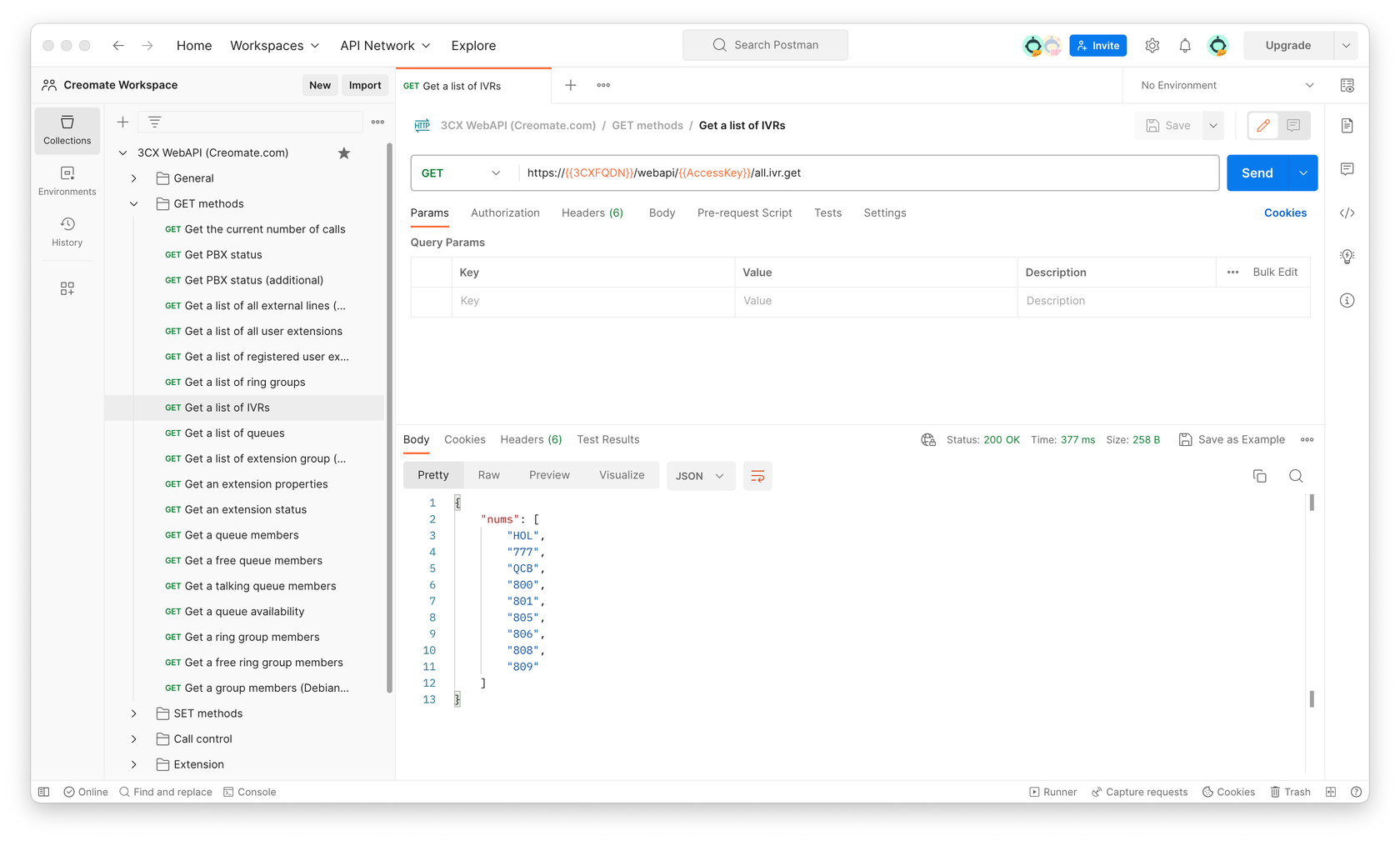Viewport: 1400px width, 841px height.
Task: Open the GET method dropdown
Action: click(x=462, y=173)
